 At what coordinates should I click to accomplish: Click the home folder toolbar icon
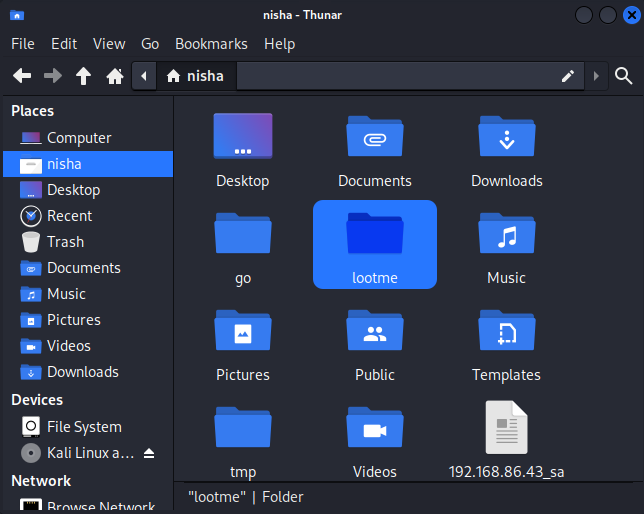pyautogui.click(x=115, y=76)
